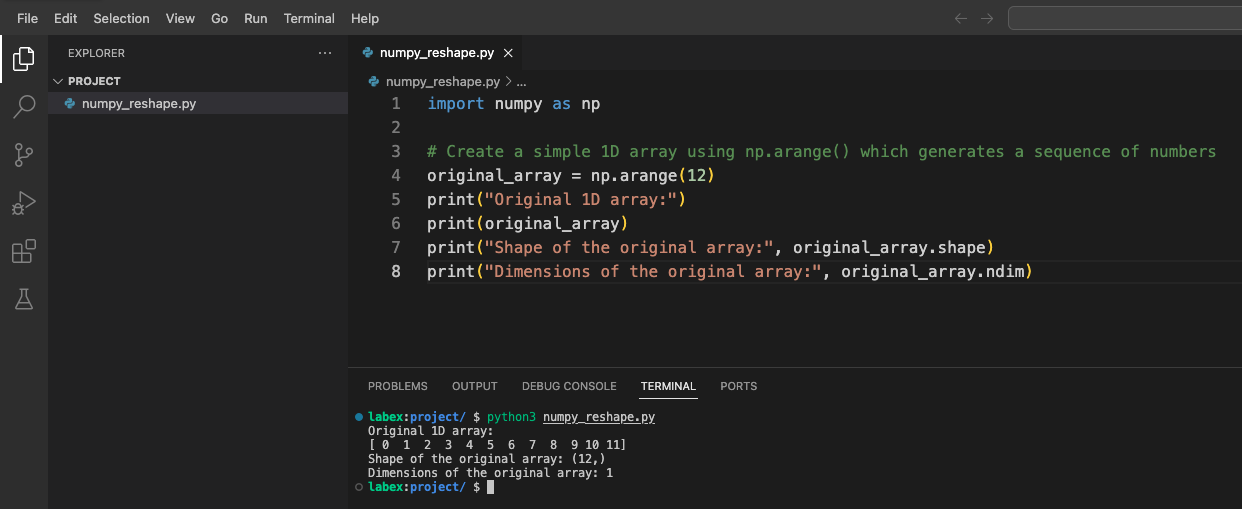
Task: Click the 'python3 numpy_reshape.py' terminal command
Action: tap(571, 417)
